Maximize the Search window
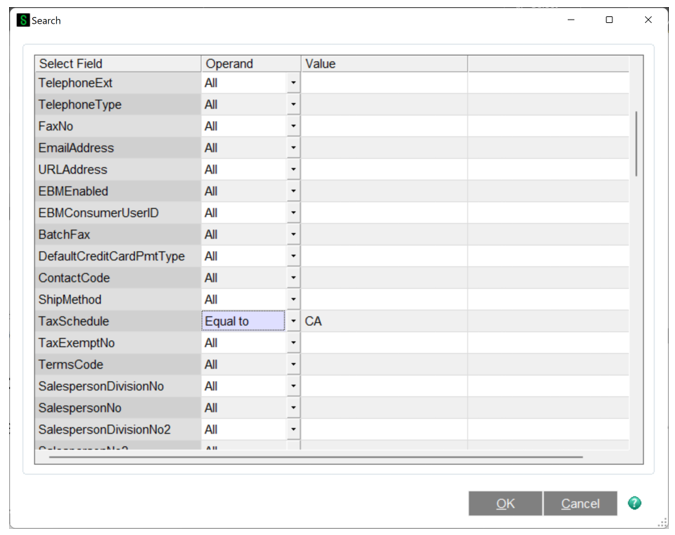675x535 pixels. click(609, 20)
